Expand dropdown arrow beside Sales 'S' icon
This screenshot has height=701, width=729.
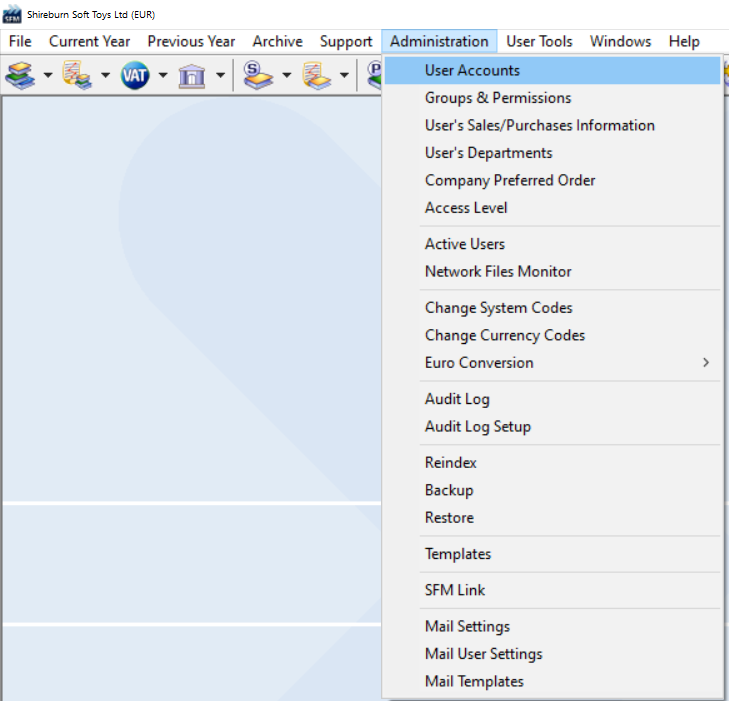(x=287, y=75)
